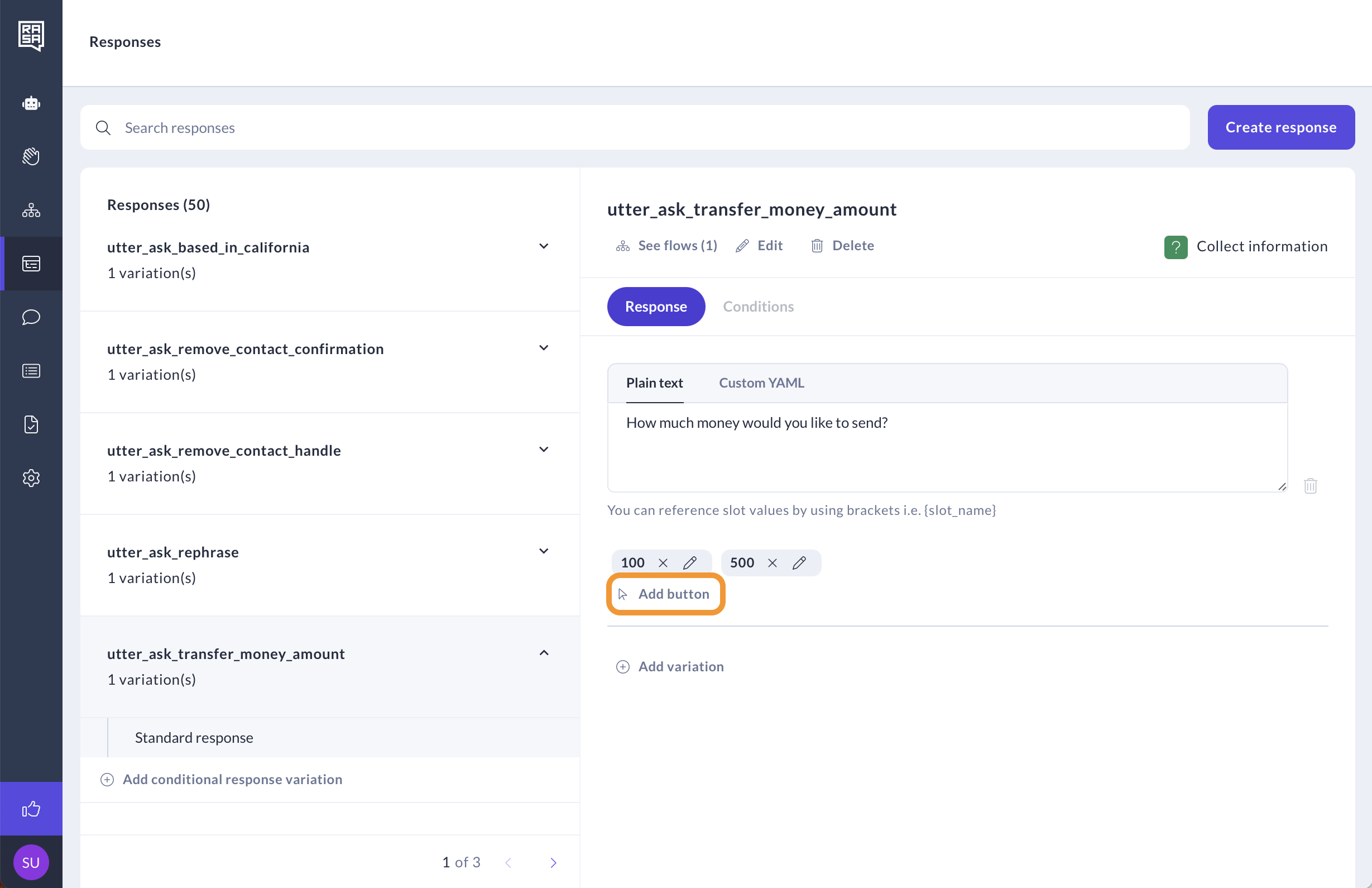The image size is (1372, 888).
Task: Switch to the Conditions tab
Action: point(758,307)
